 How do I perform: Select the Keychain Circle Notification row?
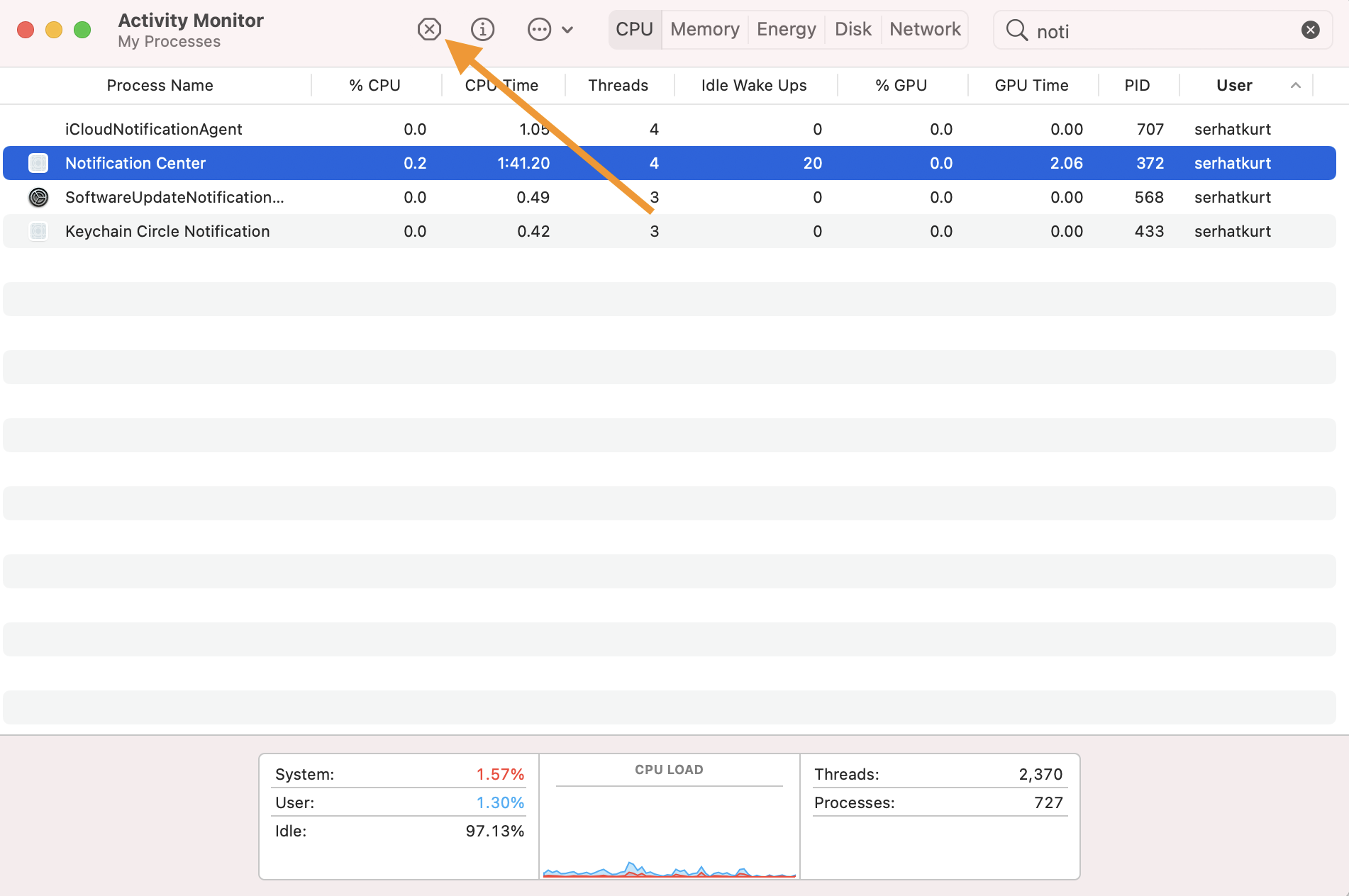670,231
